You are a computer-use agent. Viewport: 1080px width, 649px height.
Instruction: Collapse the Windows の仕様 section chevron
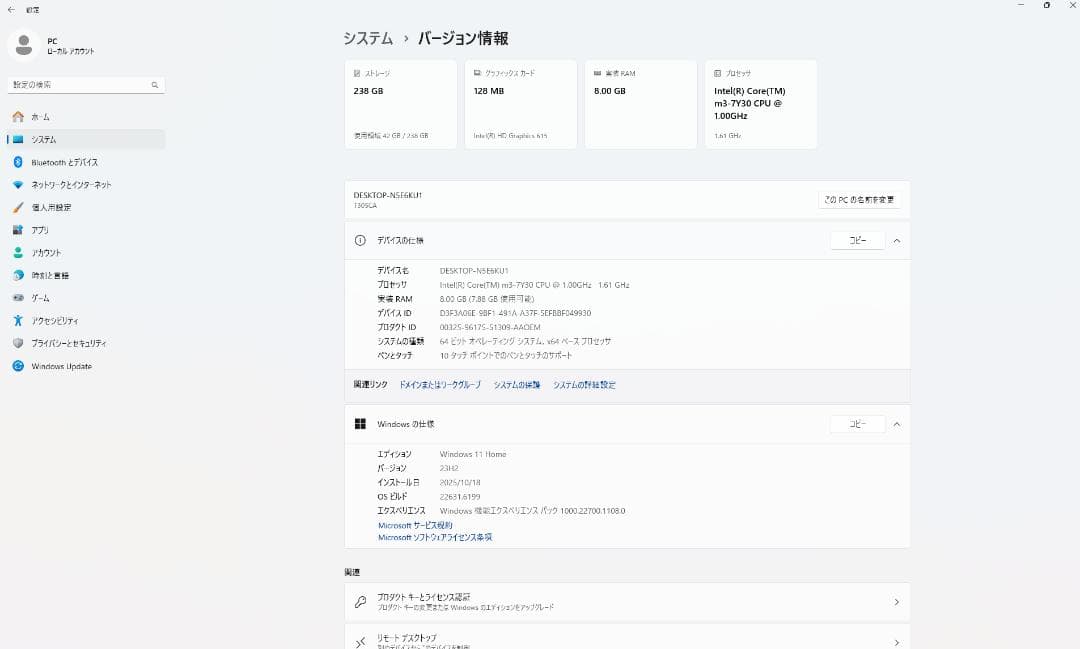pos(897,424)
